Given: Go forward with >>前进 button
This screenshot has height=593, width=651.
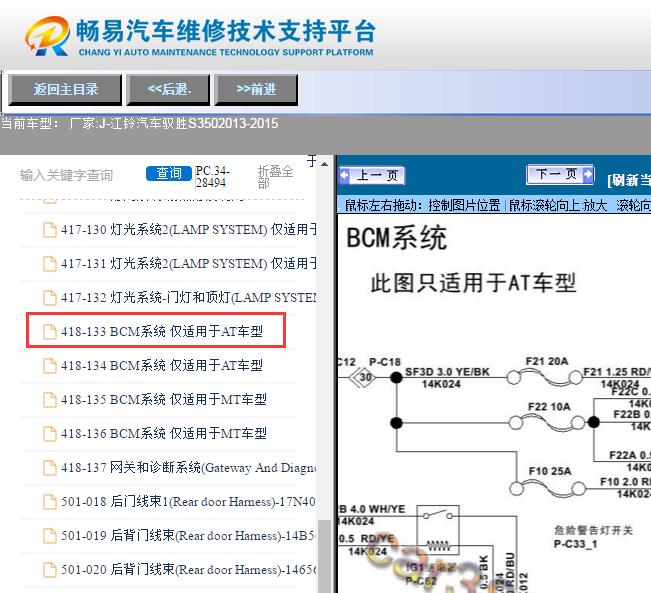Looking at the screenshot, I should 256,89.
